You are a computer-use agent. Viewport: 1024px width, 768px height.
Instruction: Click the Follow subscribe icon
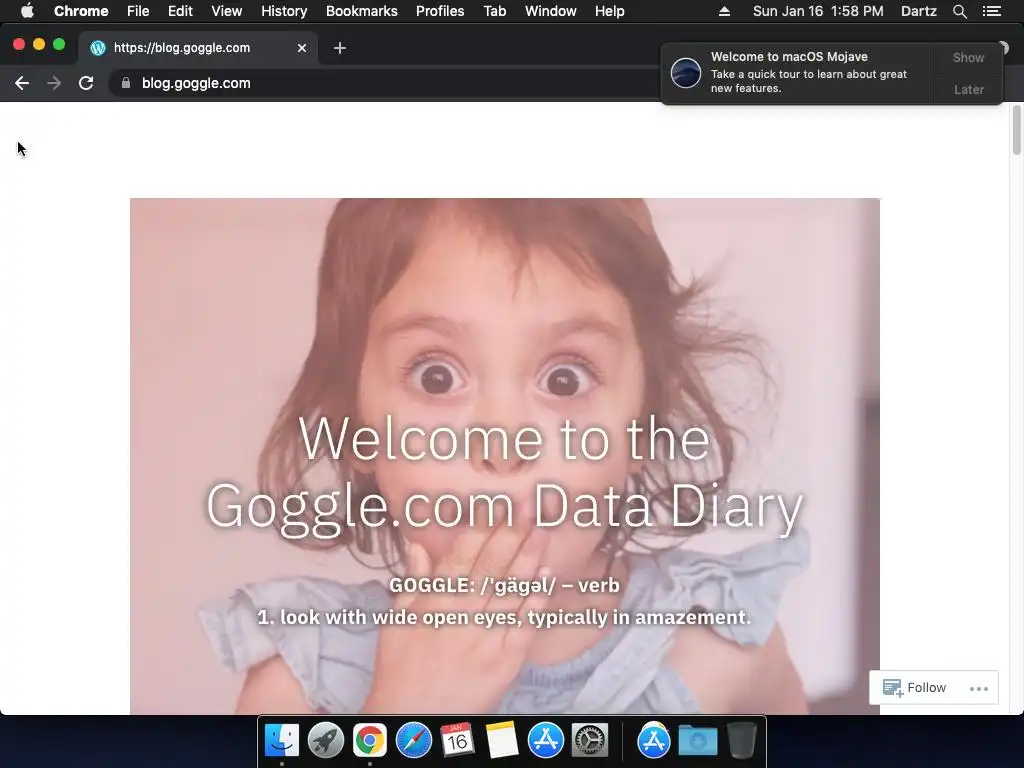tap(893, 688)
